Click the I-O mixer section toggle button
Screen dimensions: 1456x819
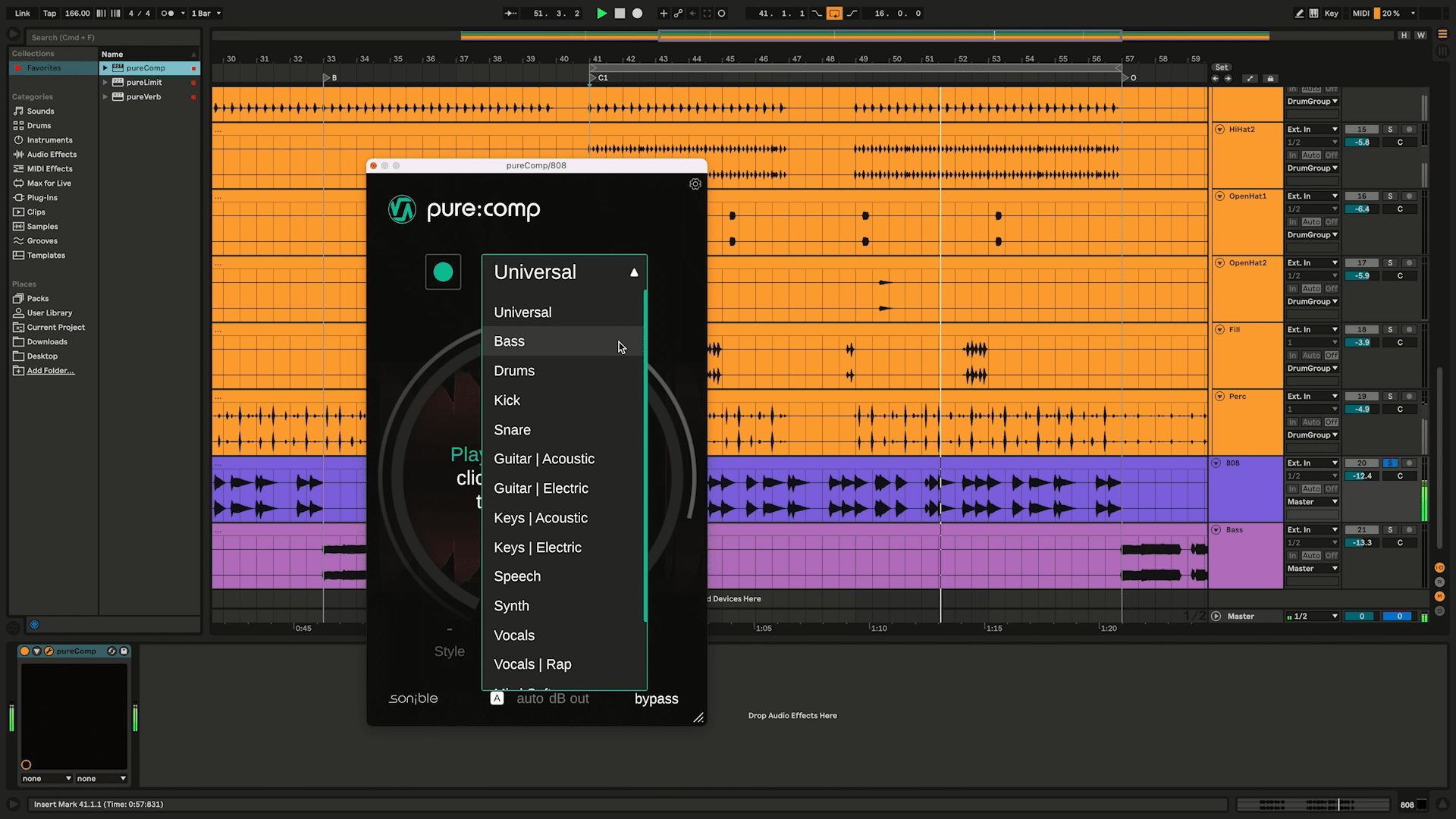(x=1439, y=567)
